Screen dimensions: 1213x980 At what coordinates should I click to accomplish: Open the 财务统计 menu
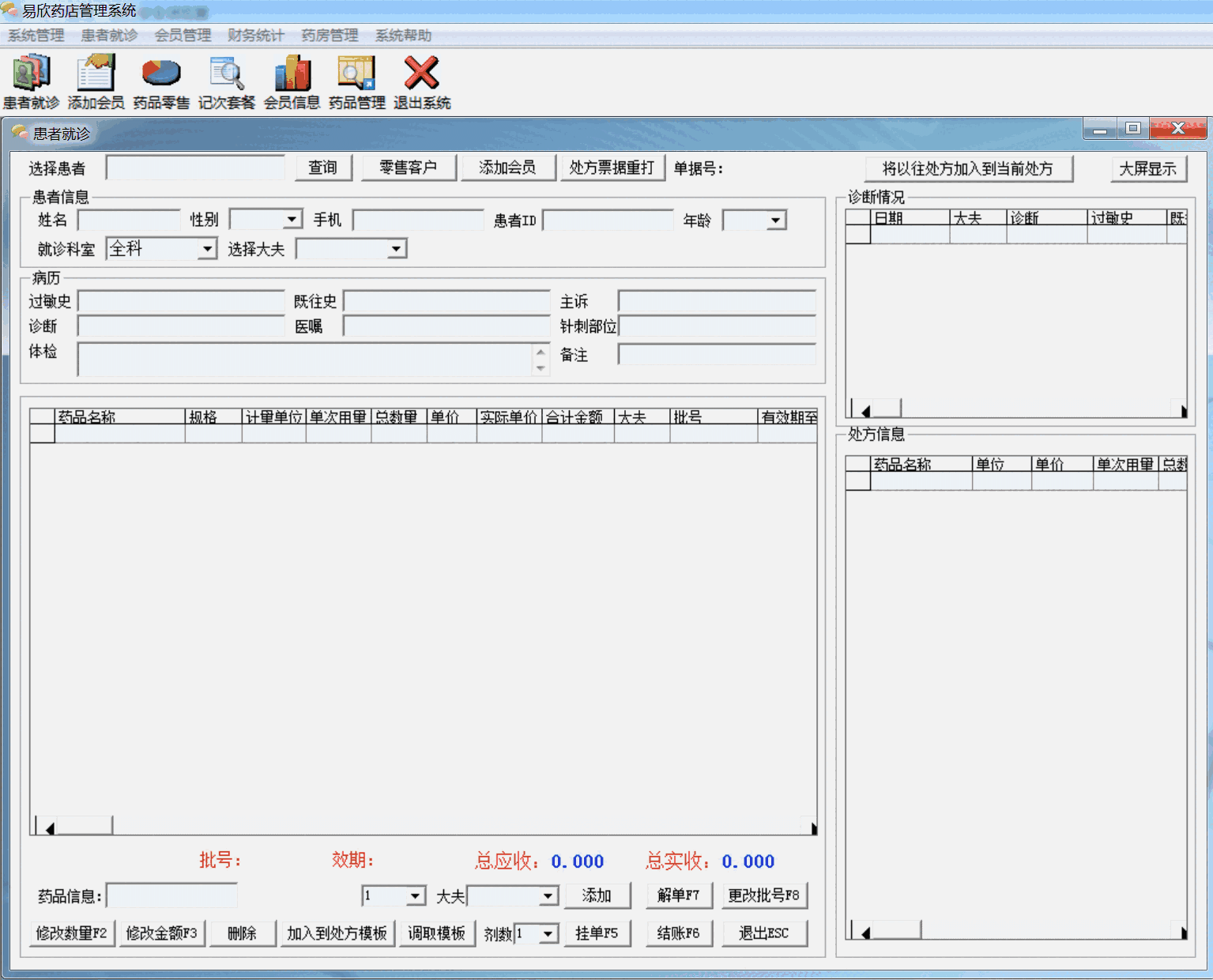click(x=254, y=35)
